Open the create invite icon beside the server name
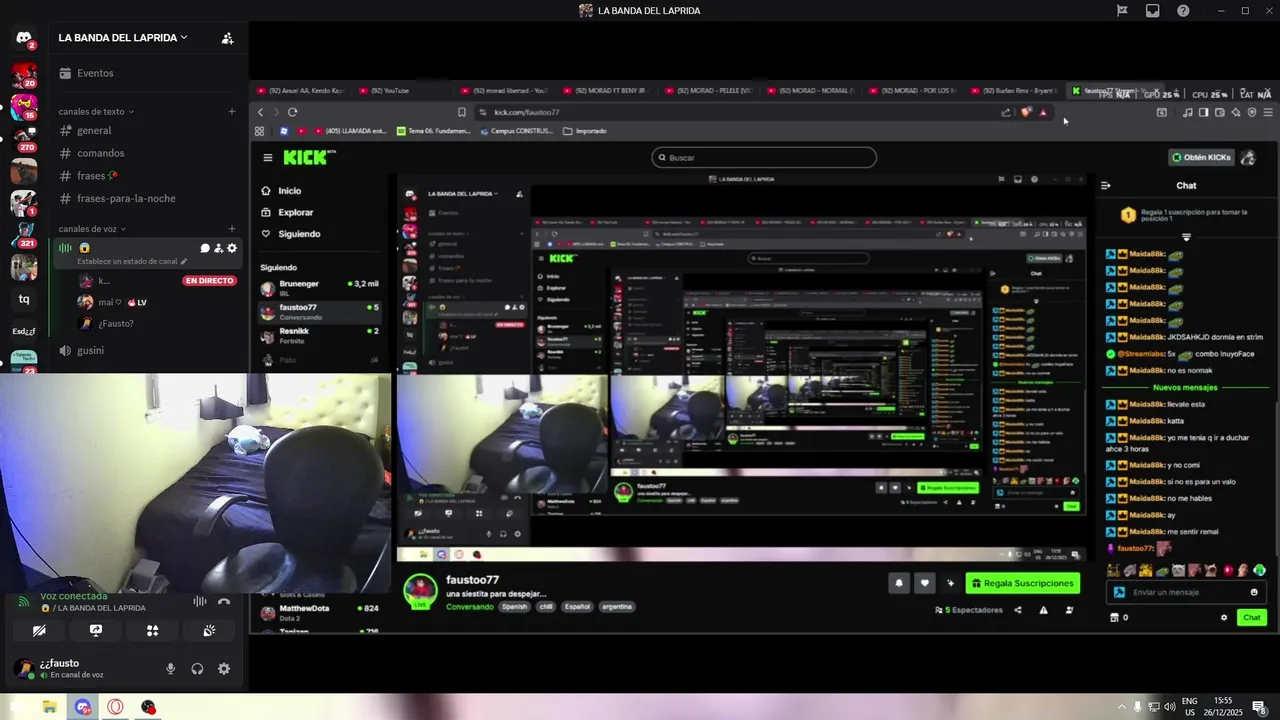Viewport: 1280px width, 720px height. tap(227, 38)
